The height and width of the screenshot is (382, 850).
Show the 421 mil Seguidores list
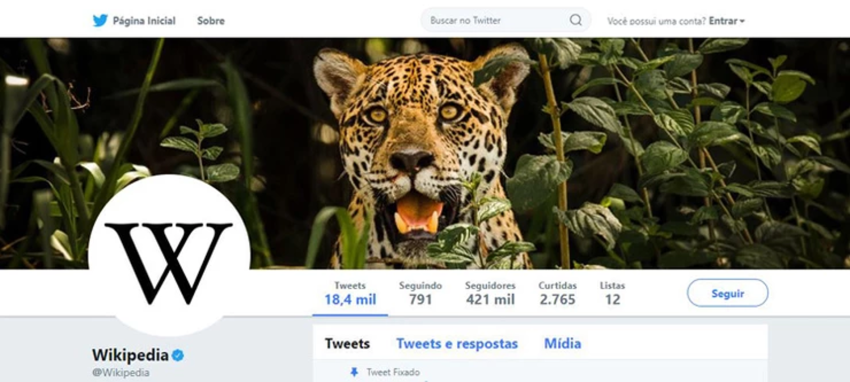point(491,293)
